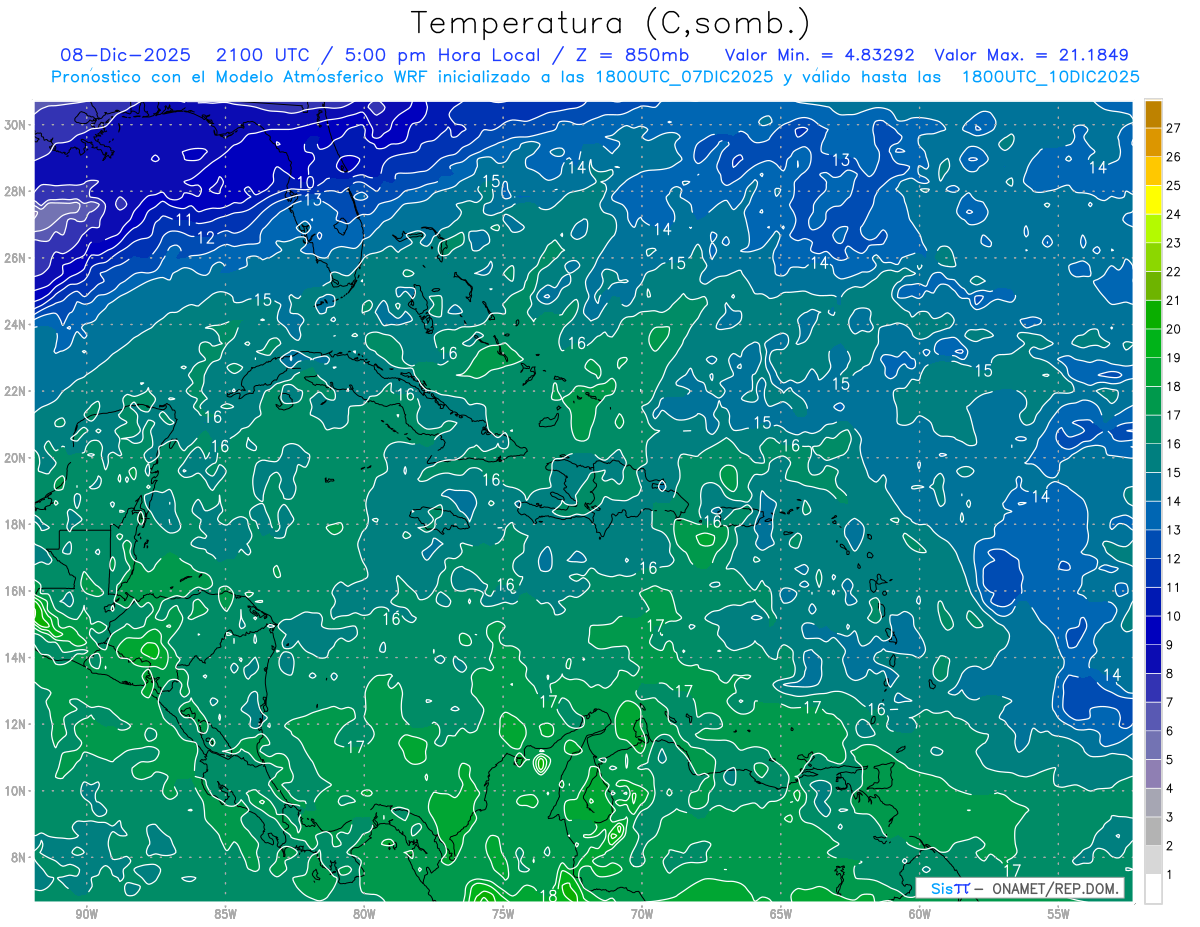
Task: Click the "18" contour label over Colombia
Action: [x=548, y=895]
